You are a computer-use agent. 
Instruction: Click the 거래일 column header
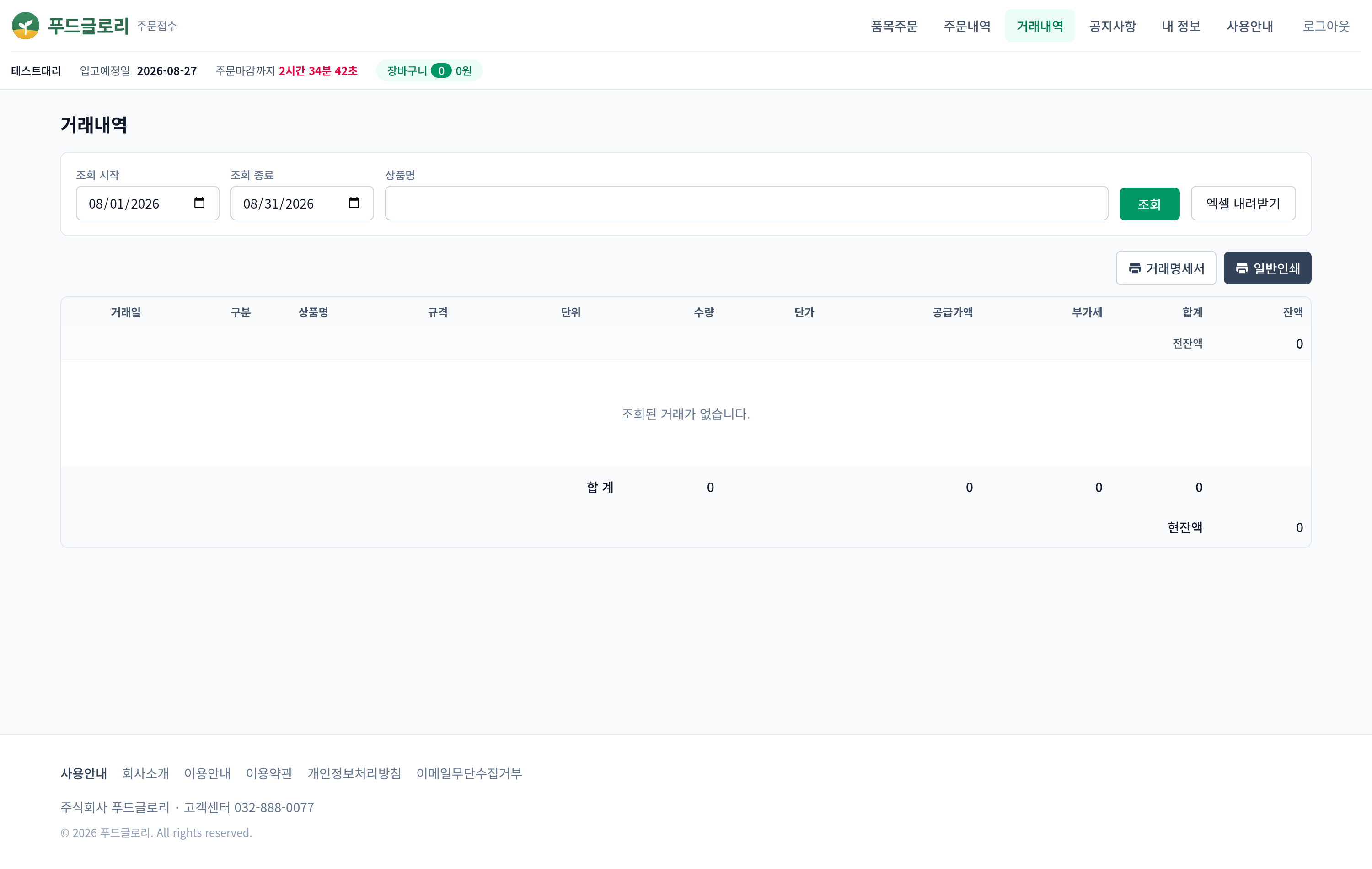[x=126, y=312]
